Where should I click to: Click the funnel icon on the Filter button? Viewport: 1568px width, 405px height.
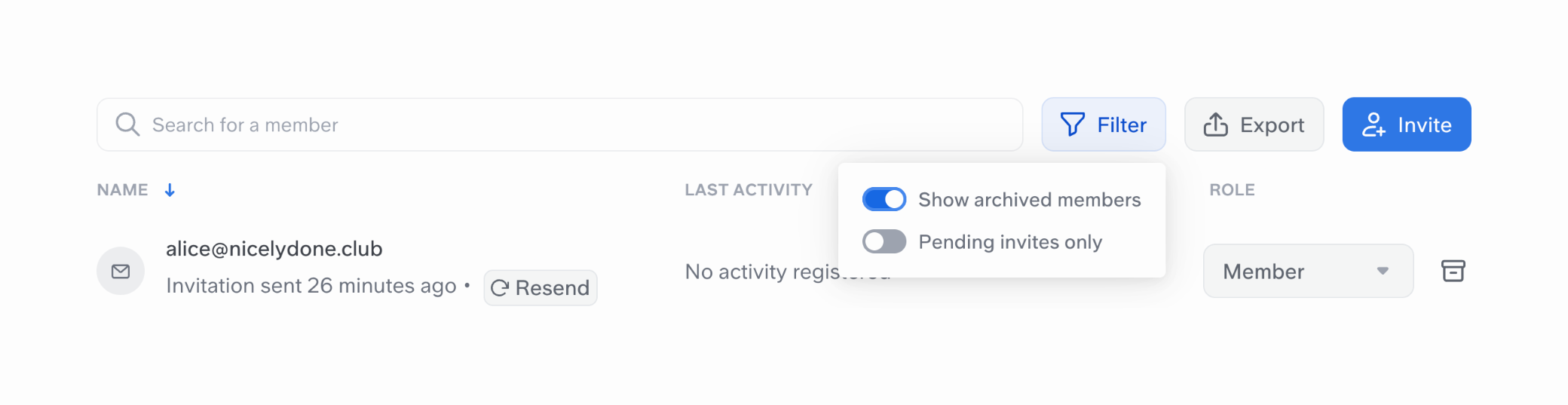[x=1072, y=124]
